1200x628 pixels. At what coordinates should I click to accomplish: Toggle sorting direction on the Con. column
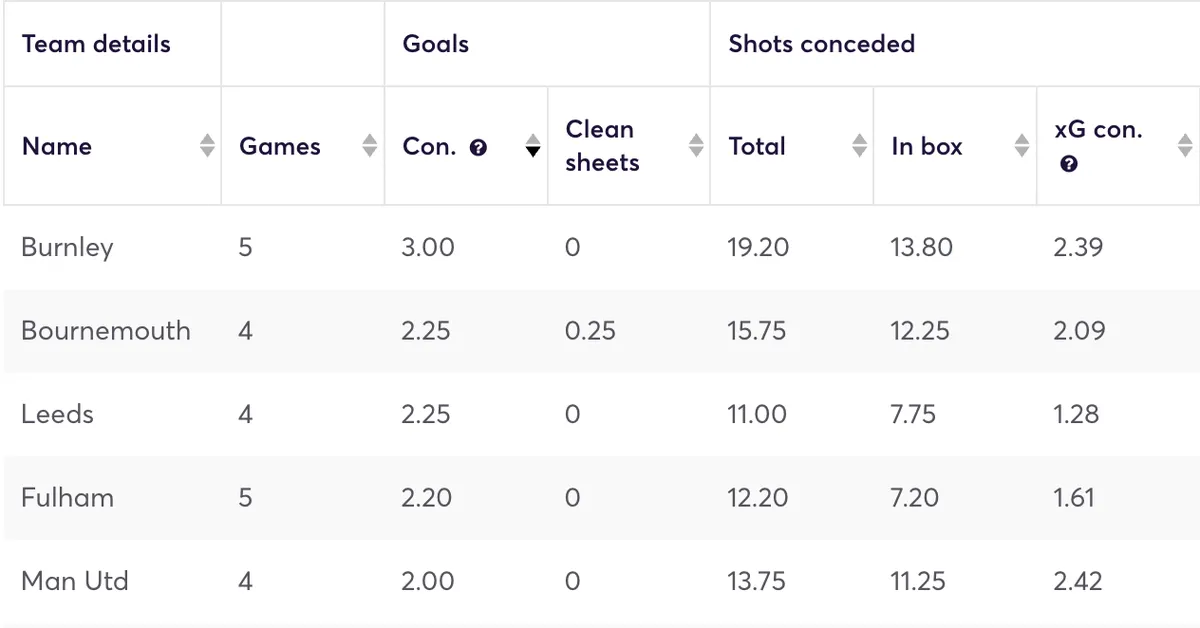pyautogui.click(x=531, y=146)
